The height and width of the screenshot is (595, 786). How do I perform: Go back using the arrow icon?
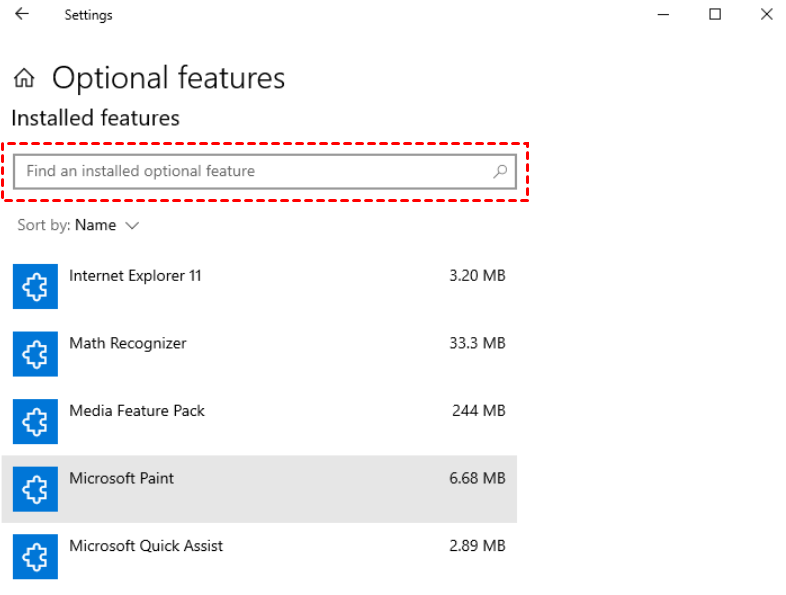click(x=21, y=15)
